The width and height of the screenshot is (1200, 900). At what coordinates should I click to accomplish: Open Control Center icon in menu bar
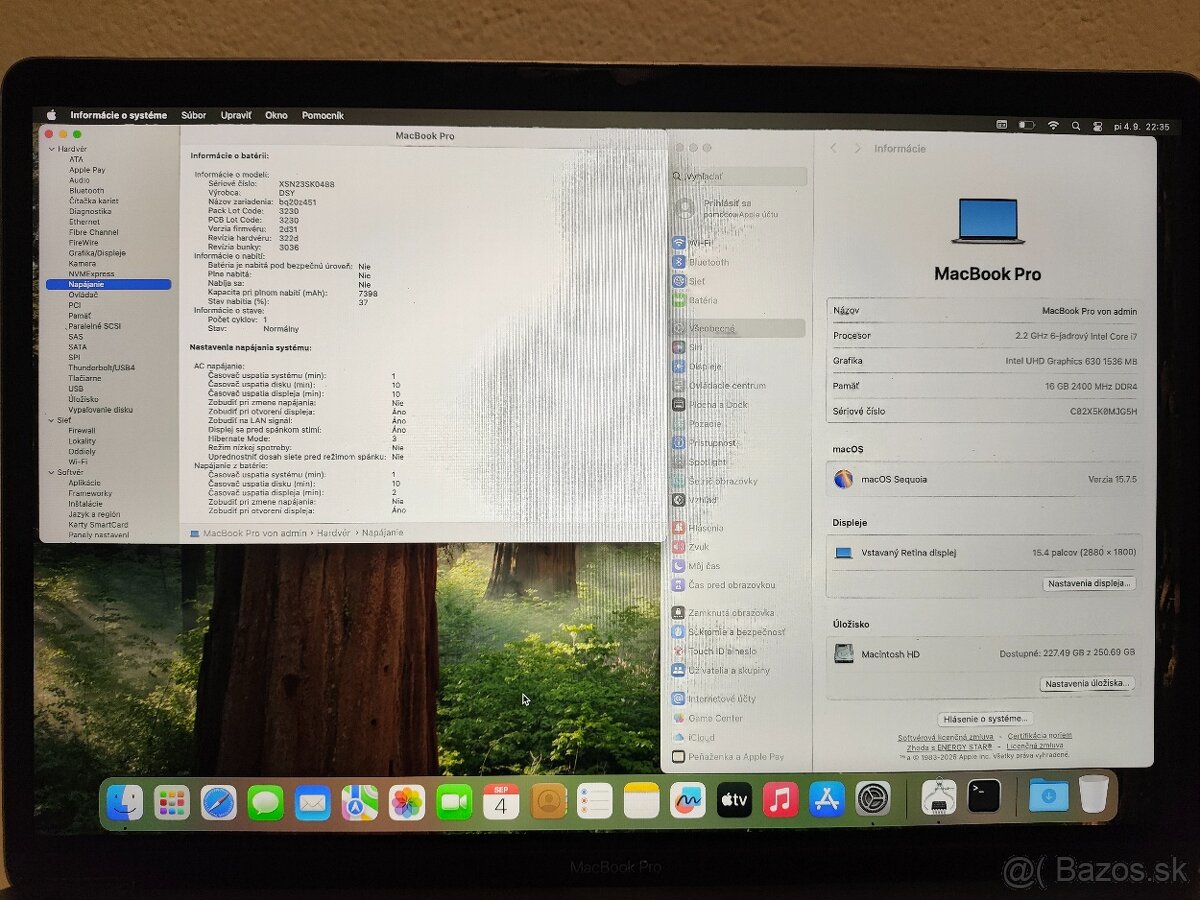(x=1098, y=126)
